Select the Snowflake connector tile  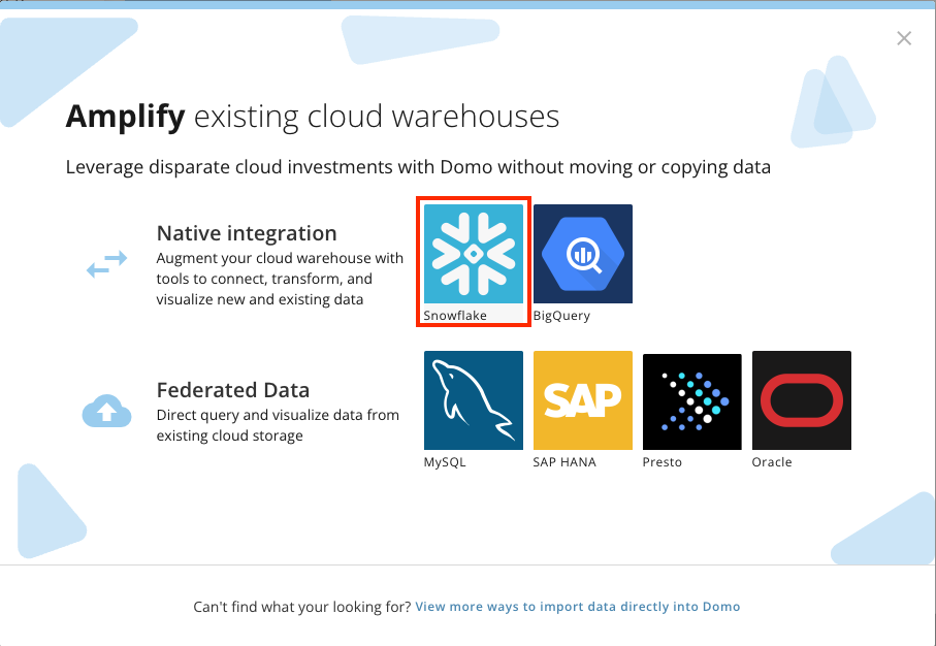click(x=474, y=254)
